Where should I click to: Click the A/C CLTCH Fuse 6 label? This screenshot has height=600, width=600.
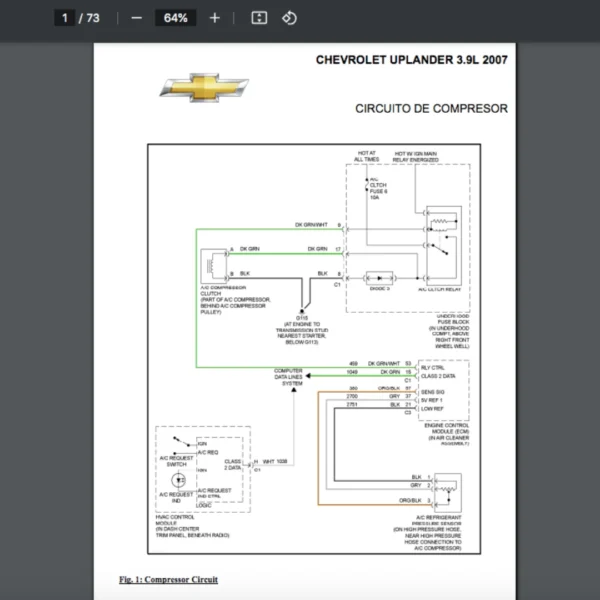[x=378, y=188]
